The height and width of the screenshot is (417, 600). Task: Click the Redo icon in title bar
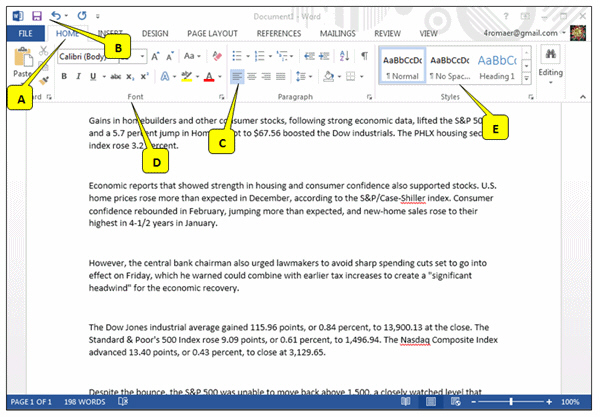click(x=82, y=16)
